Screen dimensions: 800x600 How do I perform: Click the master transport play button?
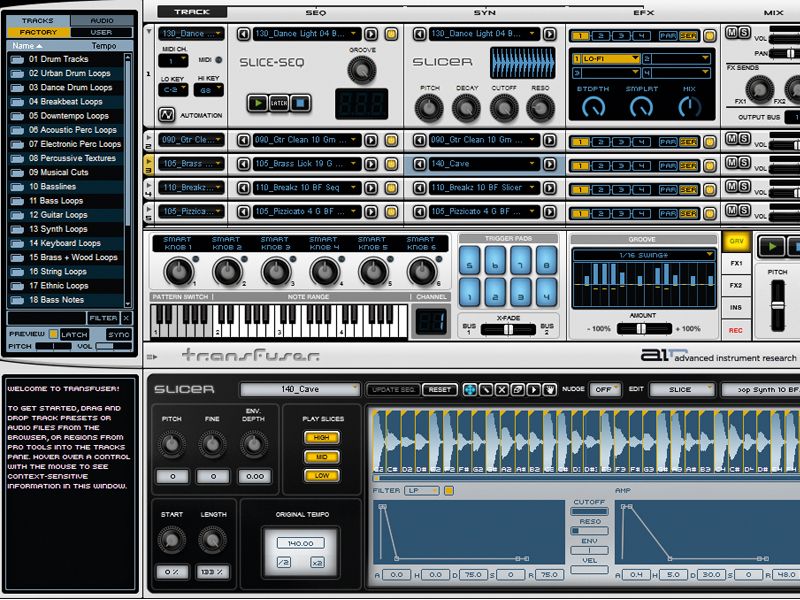[x=772, y=247]
